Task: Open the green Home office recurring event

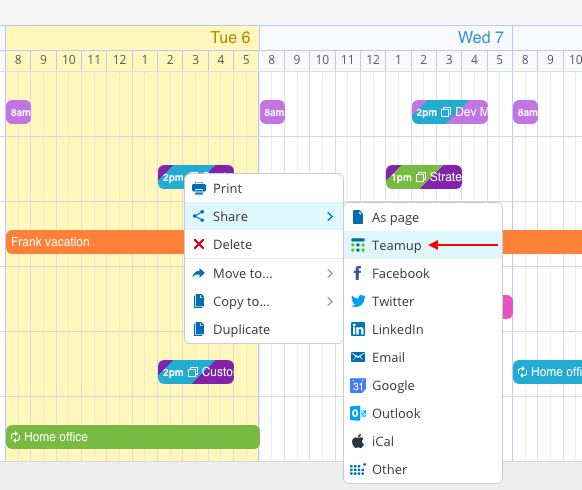Action: pos(133,437)
